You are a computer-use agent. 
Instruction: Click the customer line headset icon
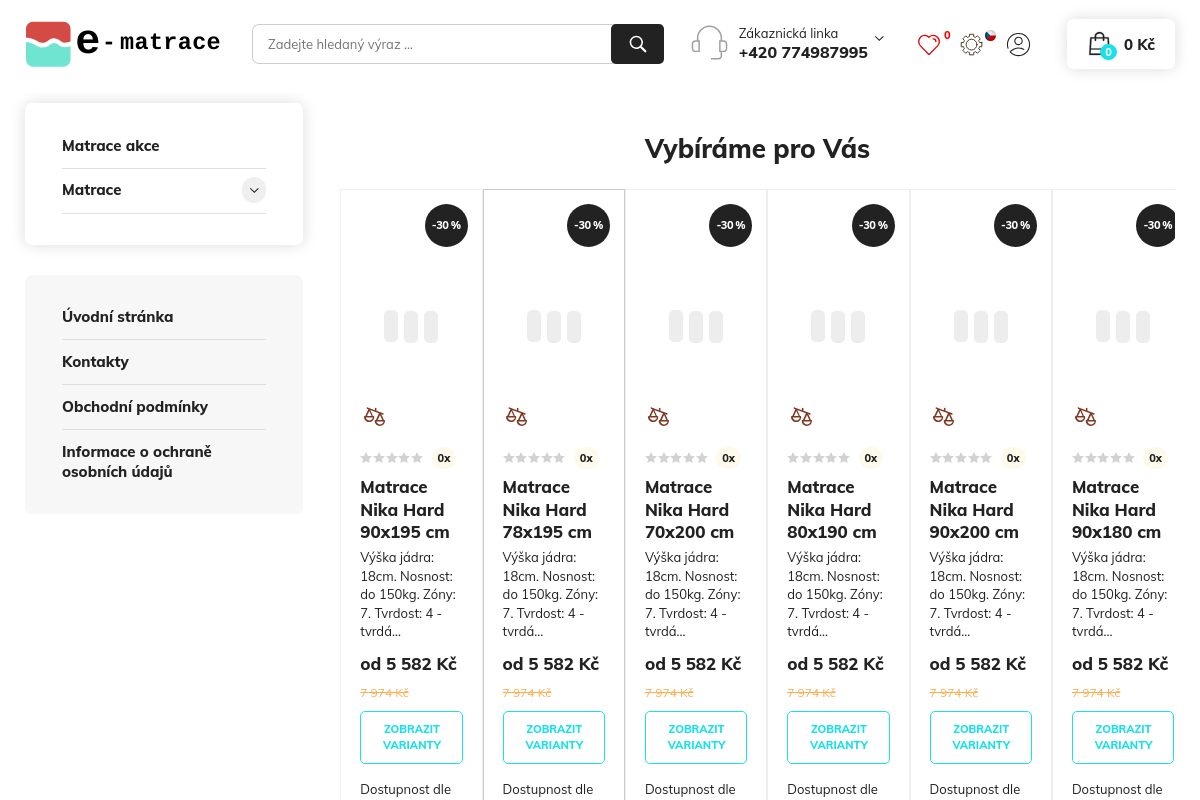(709, 43)
